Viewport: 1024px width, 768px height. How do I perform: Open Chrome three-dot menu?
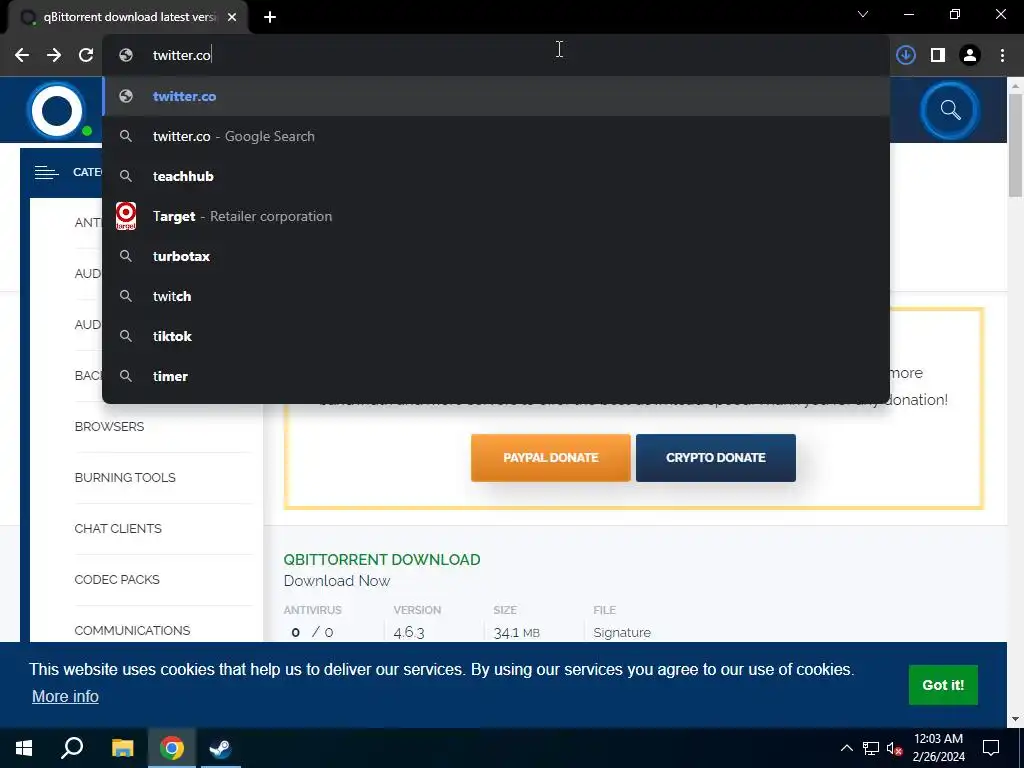(x=1002, y=56)
